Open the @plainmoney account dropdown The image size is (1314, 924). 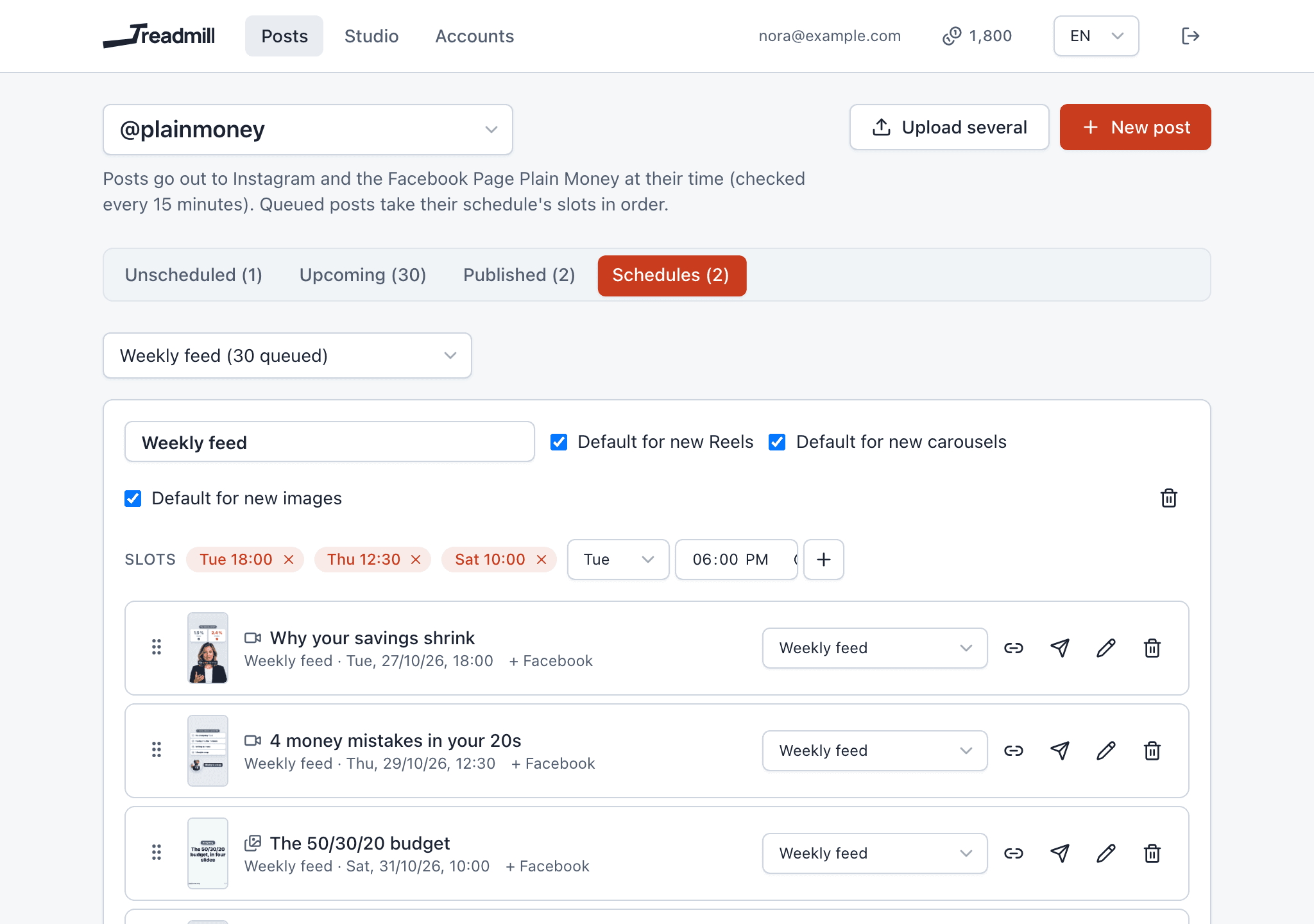308,130
